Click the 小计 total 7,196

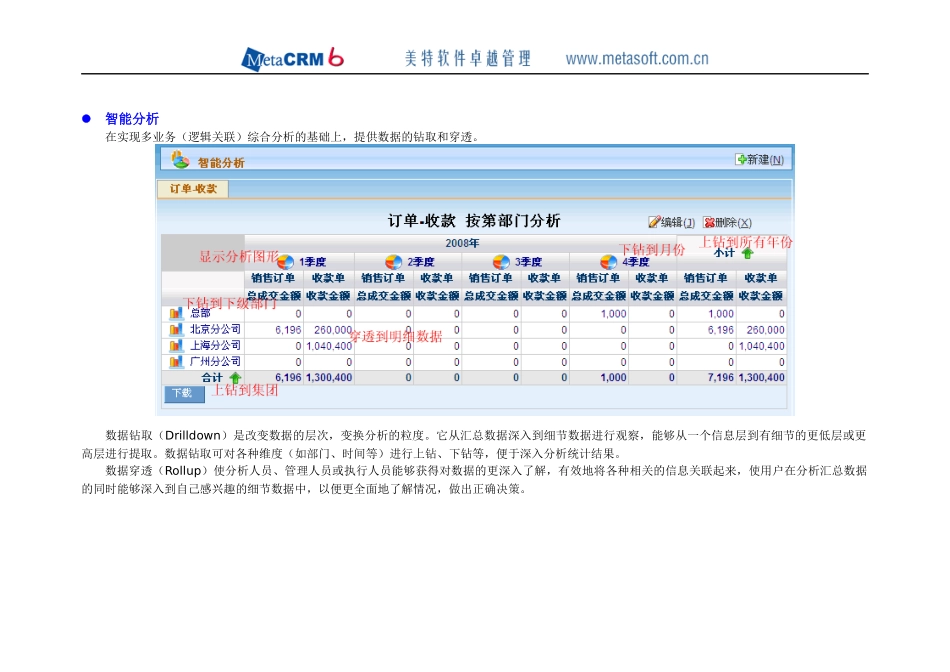721,378
